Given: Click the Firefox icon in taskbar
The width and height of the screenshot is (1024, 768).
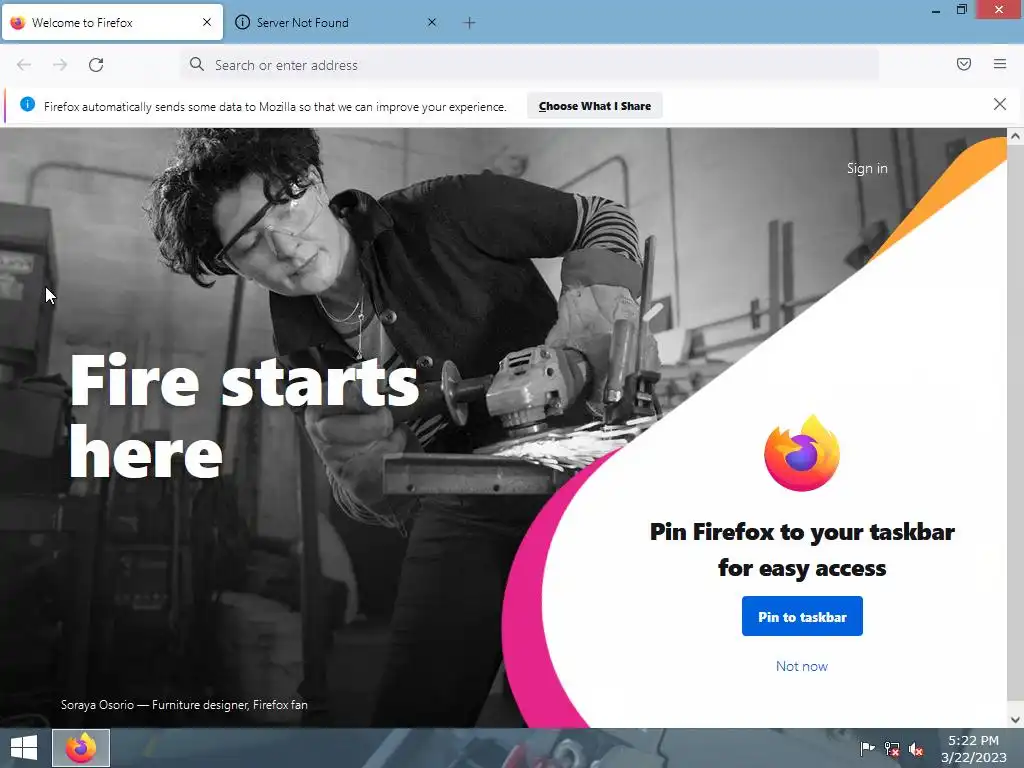Looking at the screenshot, I should 81,748.
